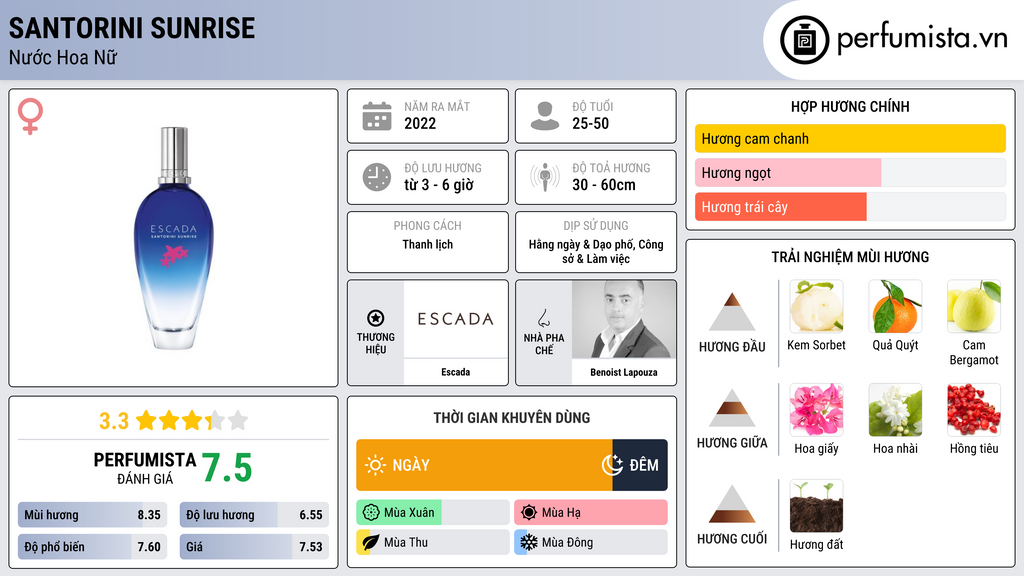Select the Mùa Hạ season bar
The height and width of the screenshot is (576, 1024).
[590, 512]
